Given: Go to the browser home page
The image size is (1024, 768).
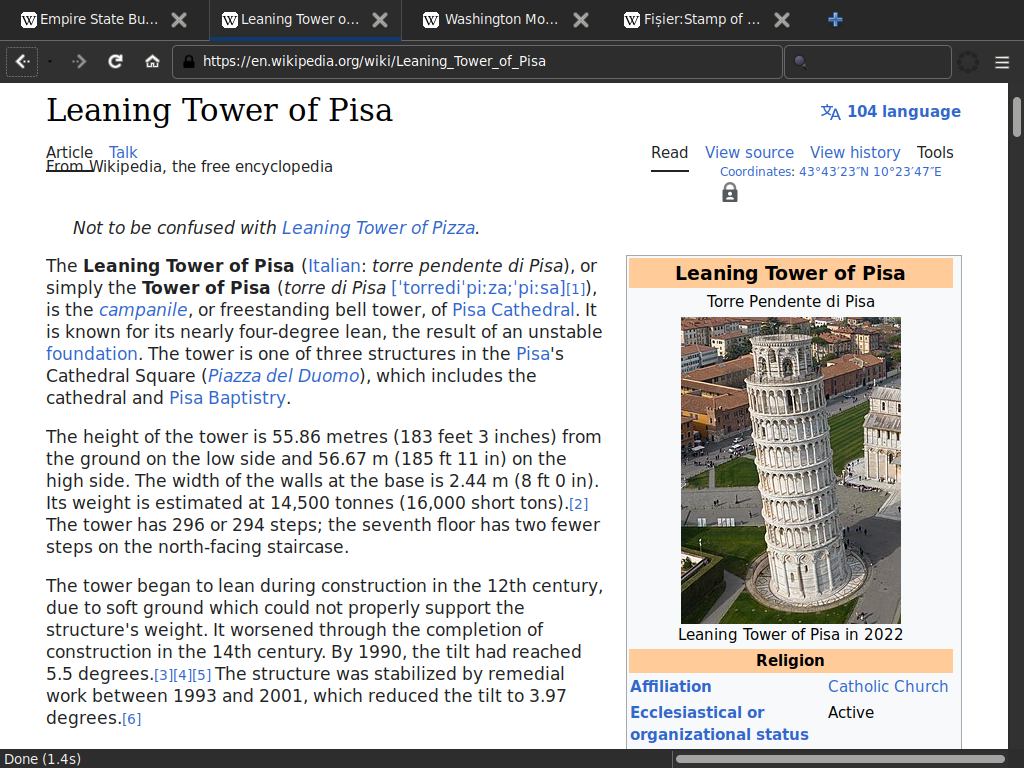Looking at the screenshot, I should tap(152, 62).
